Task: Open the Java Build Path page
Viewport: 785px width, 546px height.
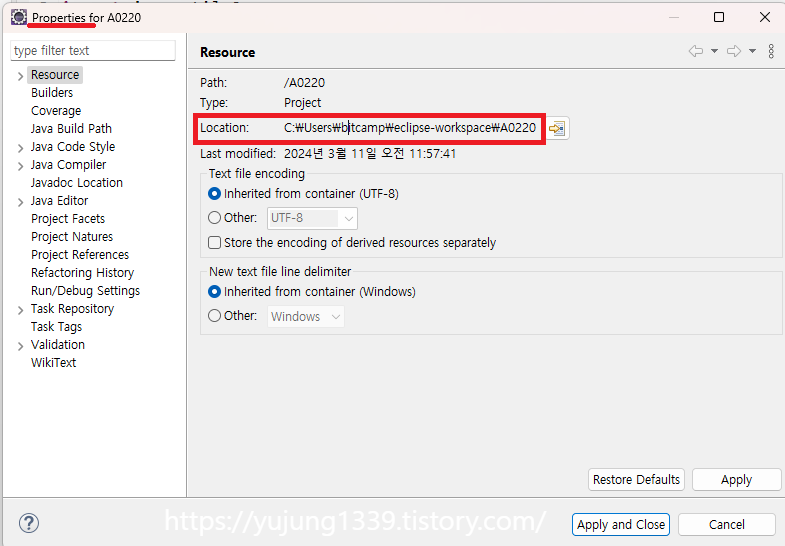Action: pos(71,129)
